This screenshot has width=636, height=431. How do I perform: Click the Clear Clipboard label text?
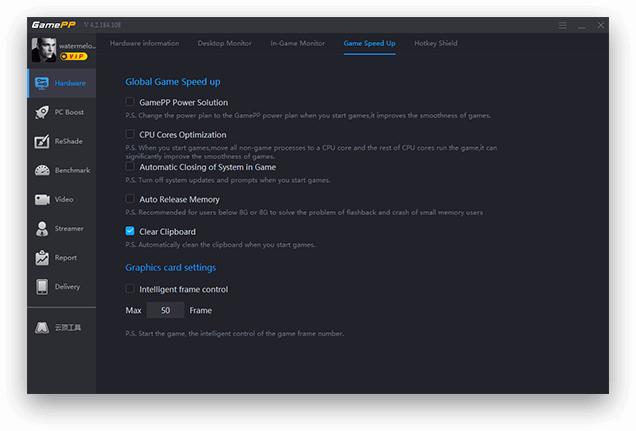(x=168, y=232)
